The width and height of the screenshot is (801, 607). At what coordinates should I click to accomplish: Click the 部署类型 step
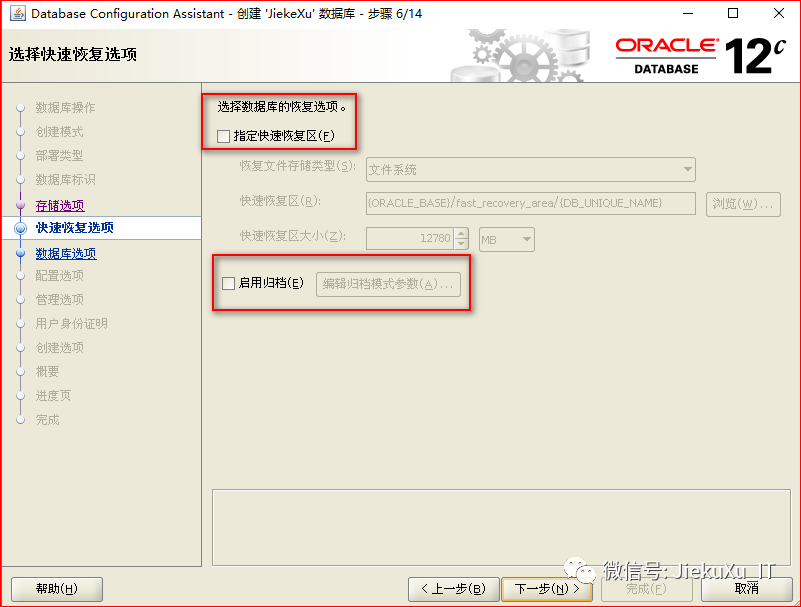click(59, 156)
